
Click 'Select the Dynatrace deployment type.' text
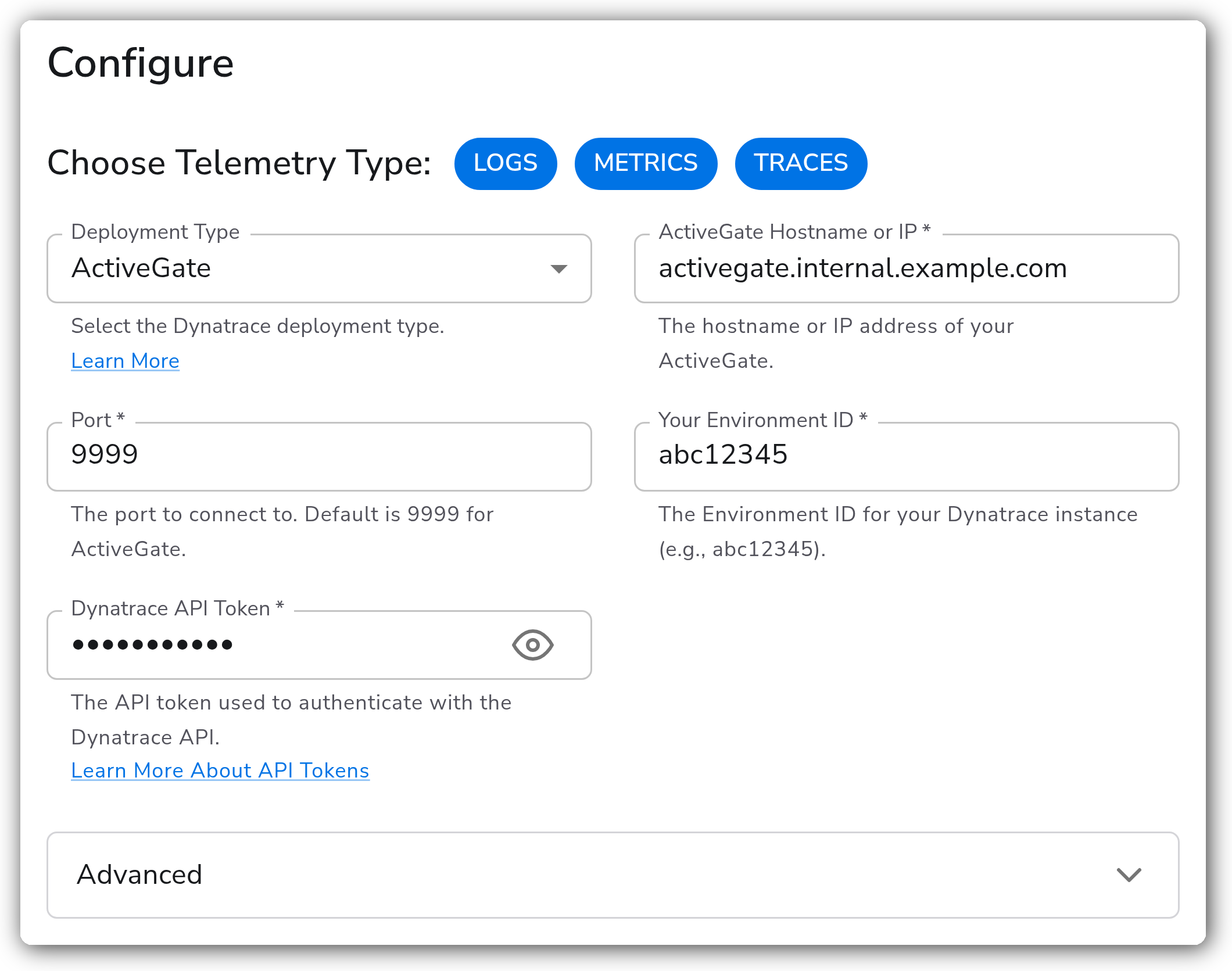pos(257,327)
